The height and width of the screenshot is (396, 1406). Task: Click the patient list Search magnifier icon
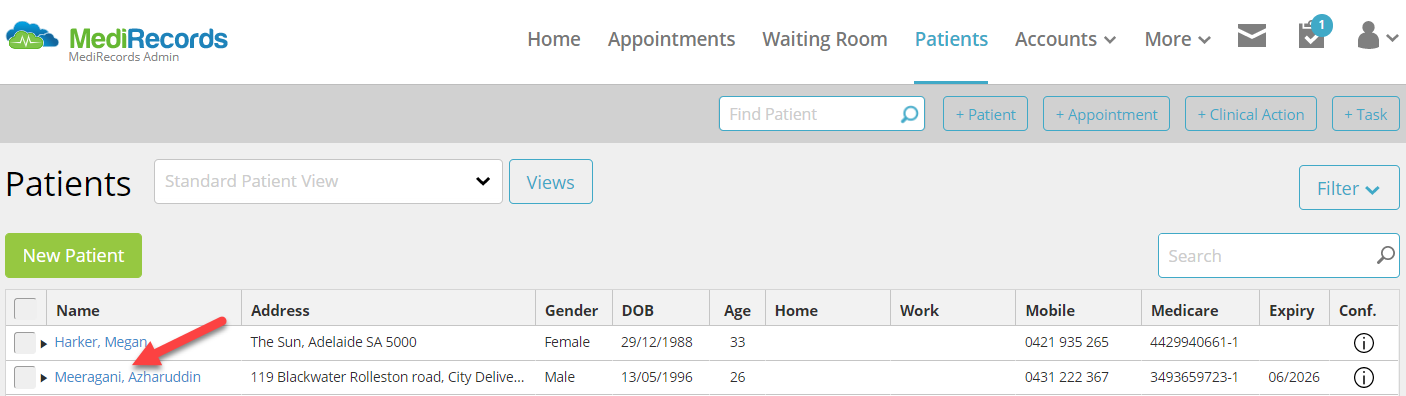tap(1385, 255)
